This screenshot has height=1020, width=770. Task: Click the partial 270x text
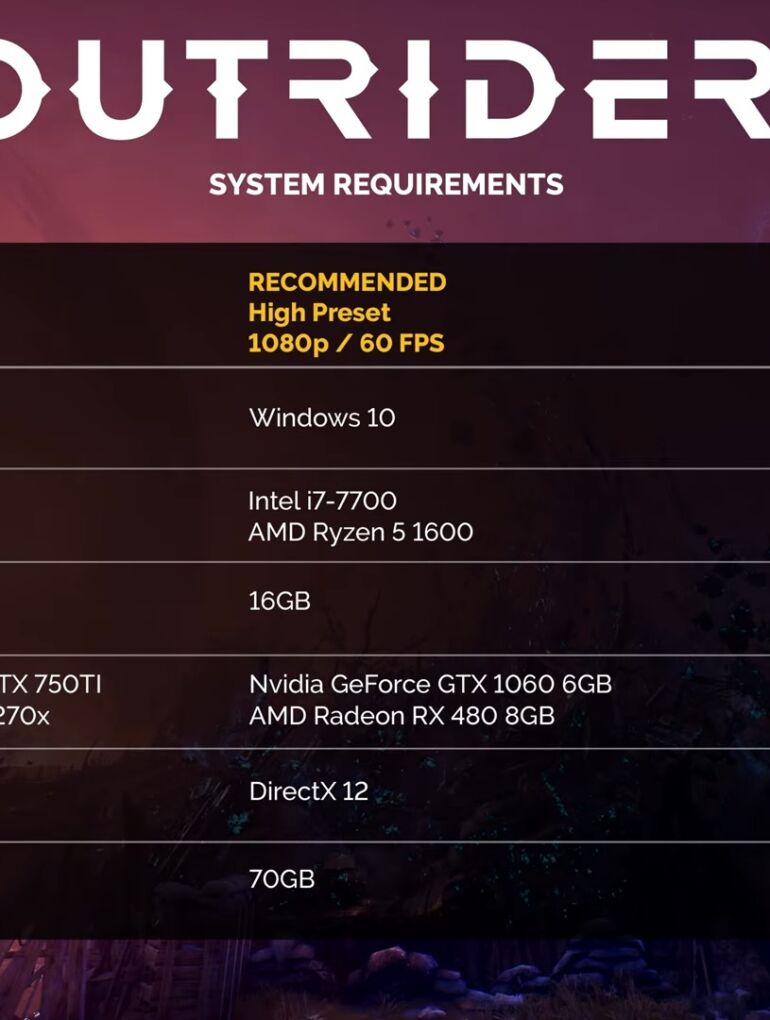[25, 716]
